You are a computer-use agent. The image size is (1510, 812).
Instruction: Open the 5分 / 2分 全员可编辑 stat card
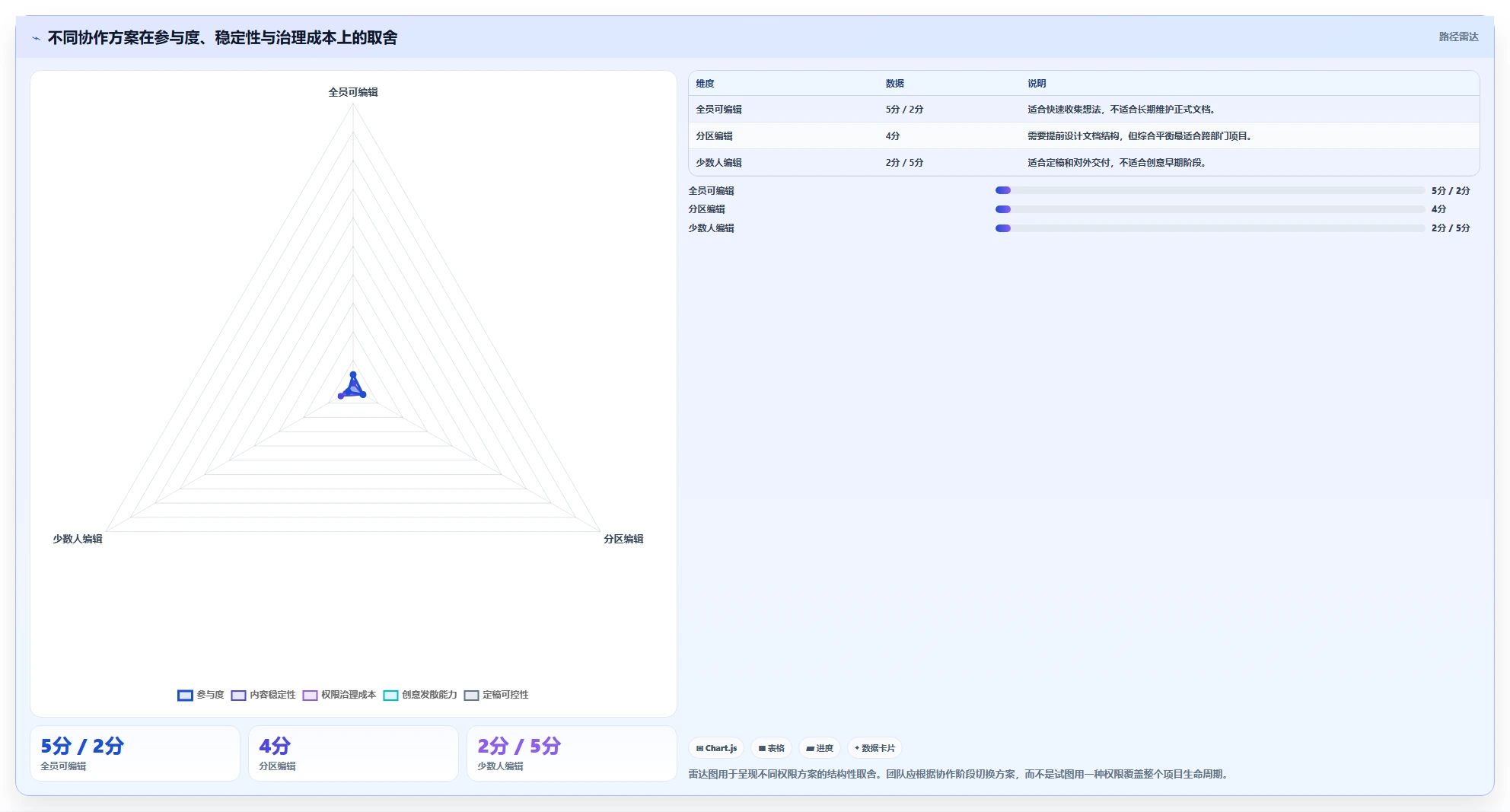pyautogui.click(x=135, y=753)
